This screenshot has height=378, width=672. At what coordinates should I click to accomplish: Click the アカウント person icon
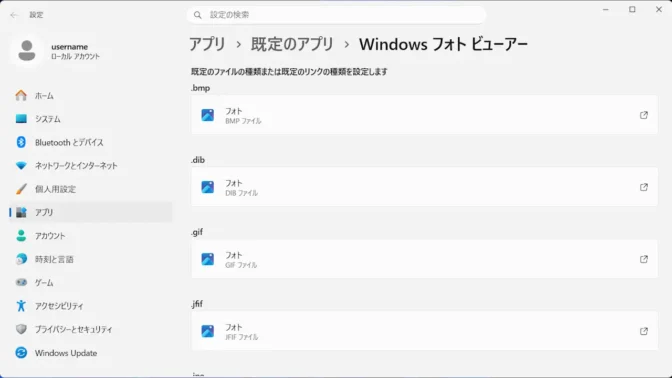pos(21,235)
